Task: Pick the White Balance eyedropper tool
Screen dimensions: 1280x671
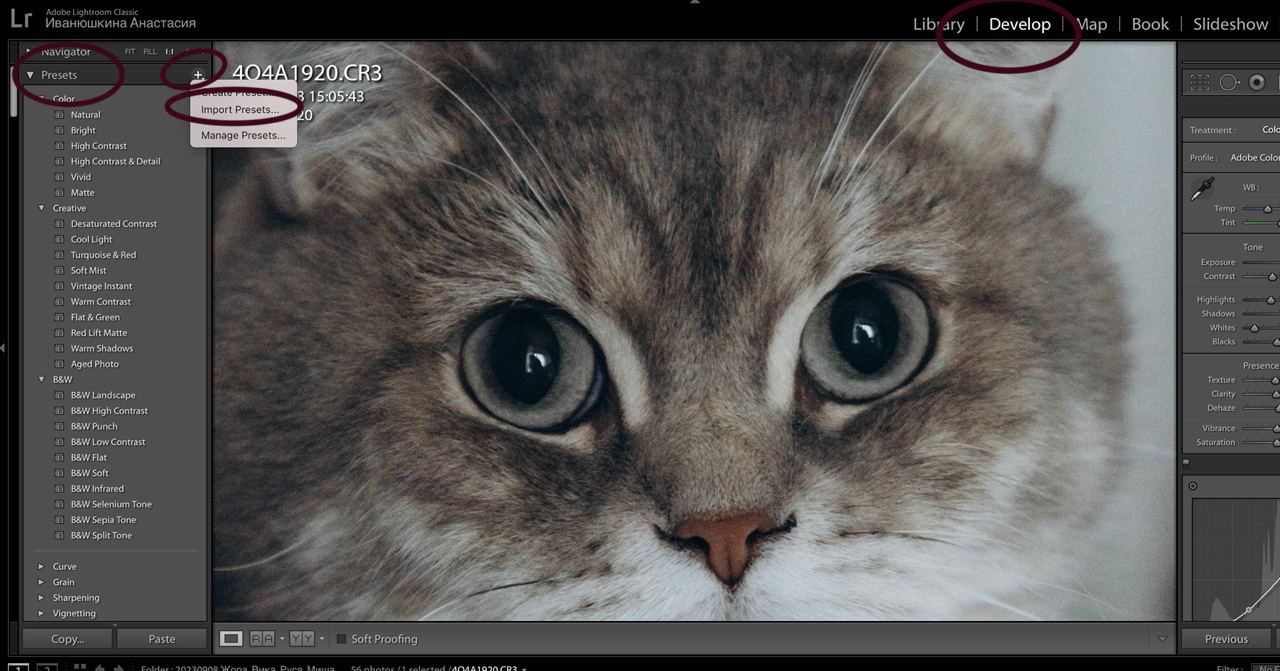Action: [1202, 189]
